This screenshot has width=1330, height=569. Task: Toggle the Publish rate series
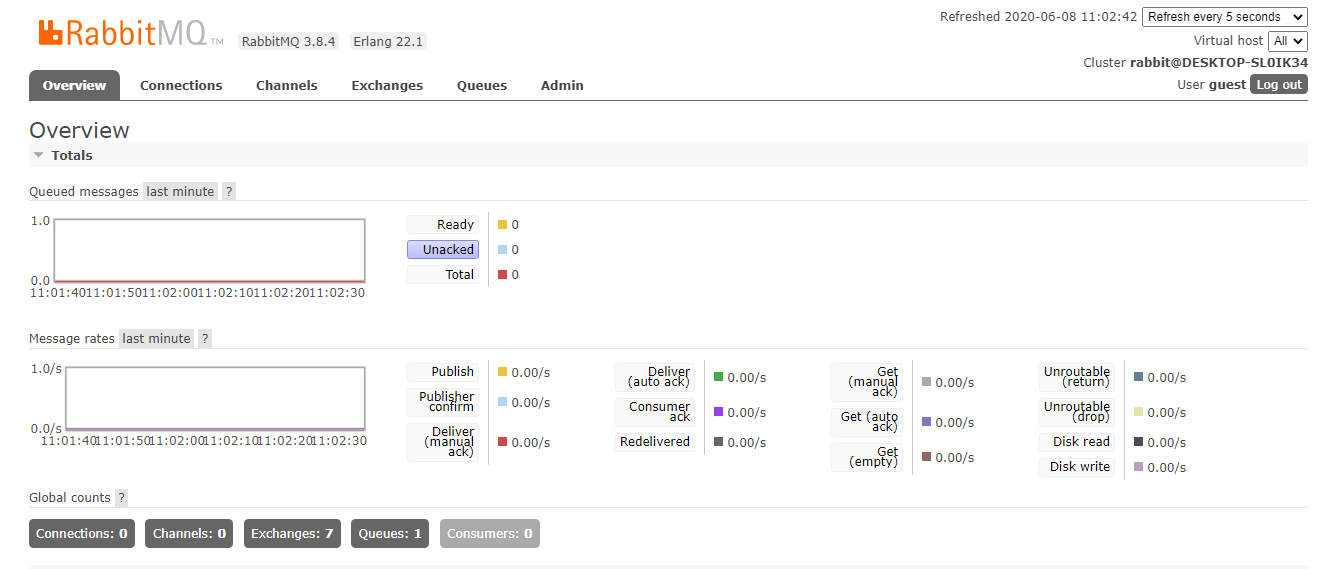(x=443, y=371)
